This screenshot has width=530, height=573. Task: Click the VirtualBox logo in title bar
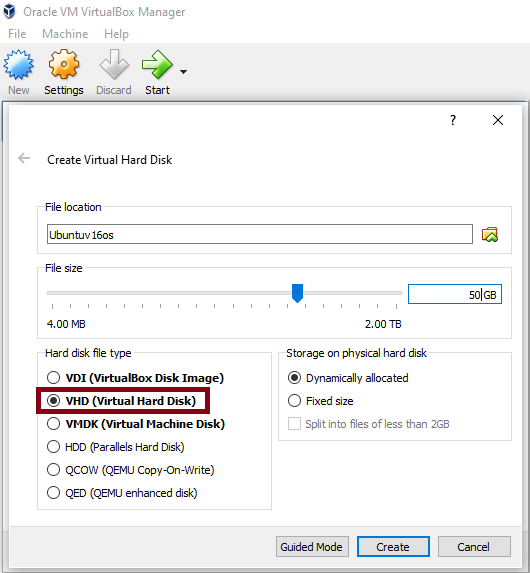9,11
